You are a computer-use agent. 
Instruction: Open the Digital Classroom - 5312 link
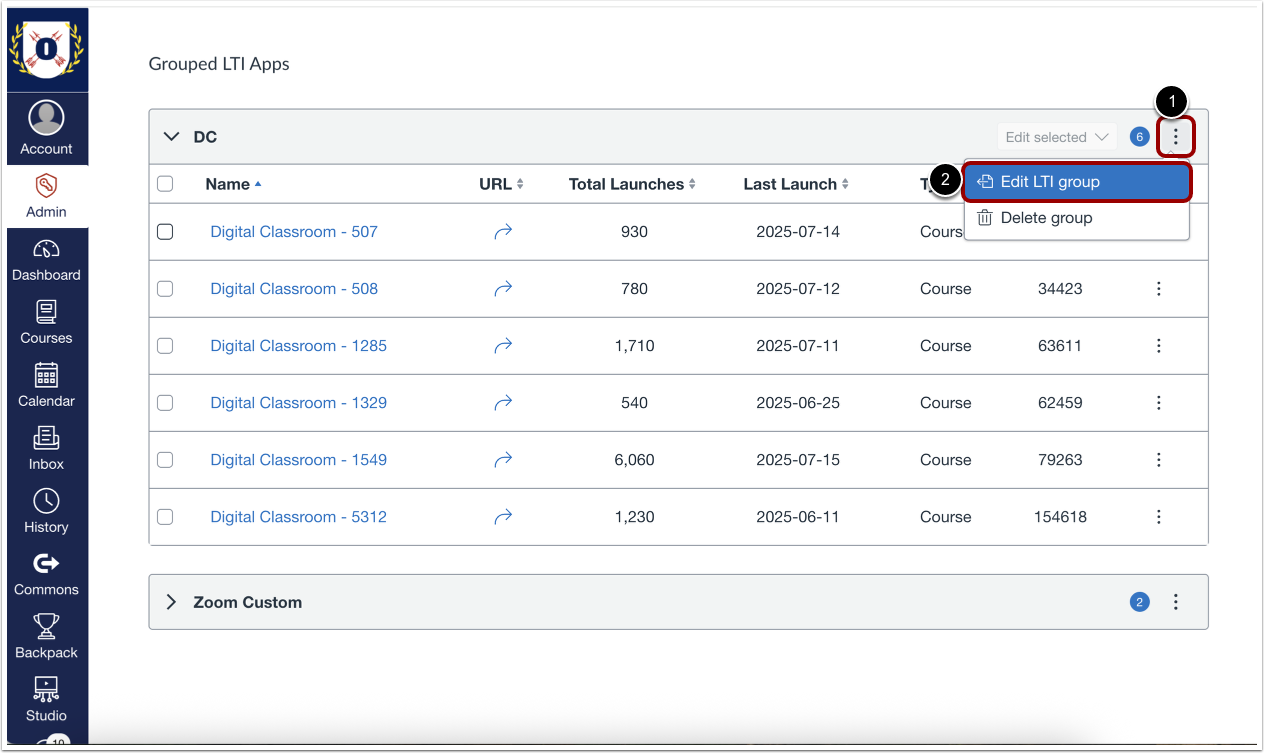[298, 517]
